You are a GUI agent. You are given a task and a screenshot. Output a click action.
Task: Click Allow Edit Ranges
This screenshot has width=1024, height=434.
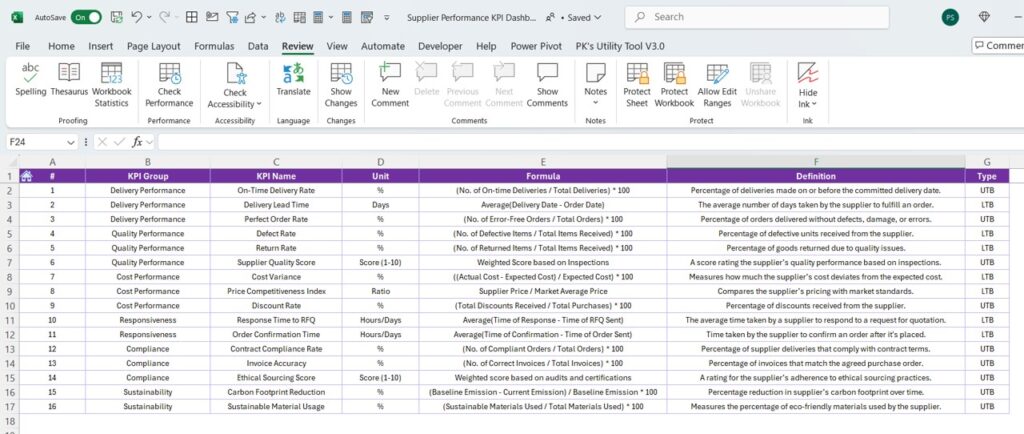[x=717, y=85]
